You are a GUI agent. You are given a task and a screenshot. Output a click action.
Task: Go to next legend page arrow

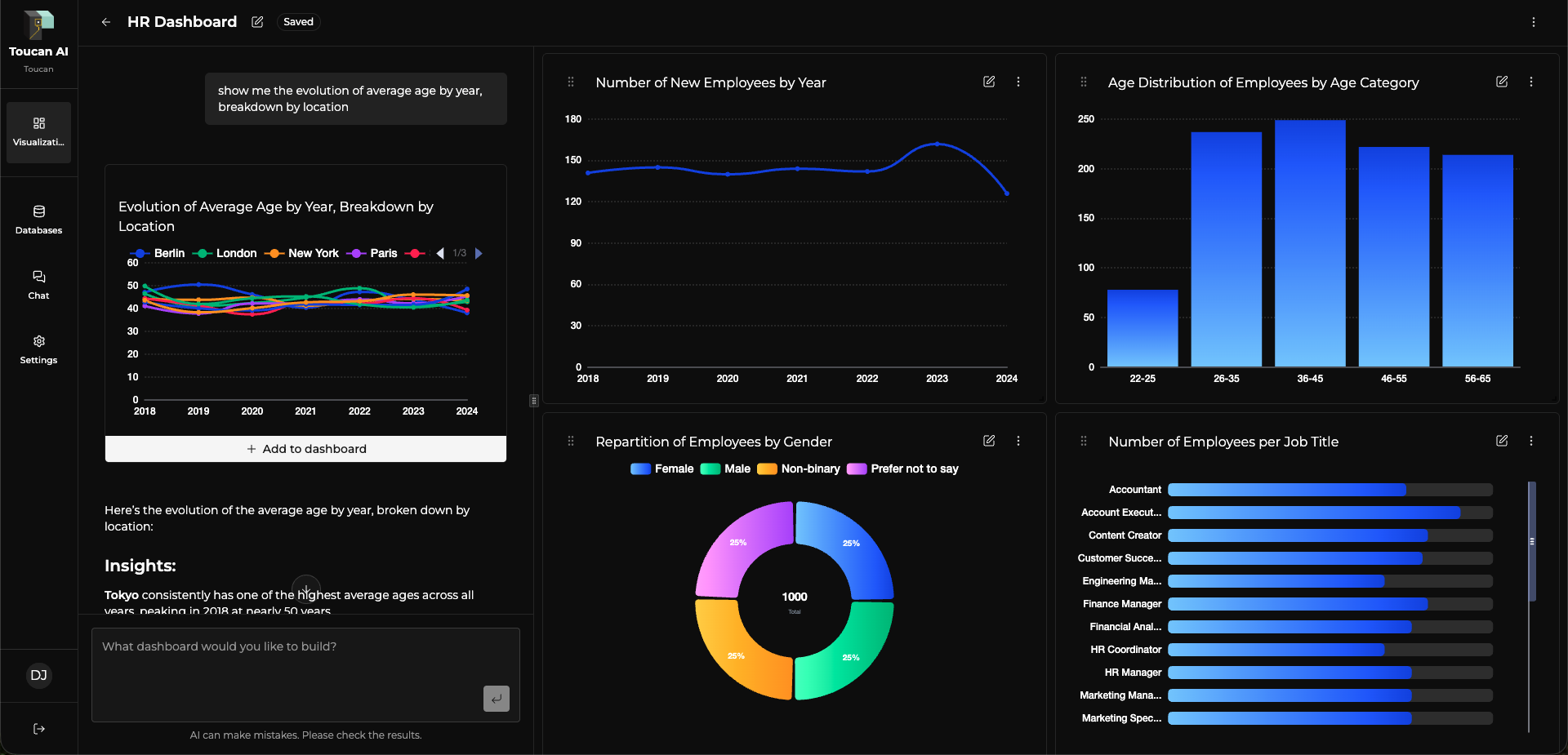point(479,253)
